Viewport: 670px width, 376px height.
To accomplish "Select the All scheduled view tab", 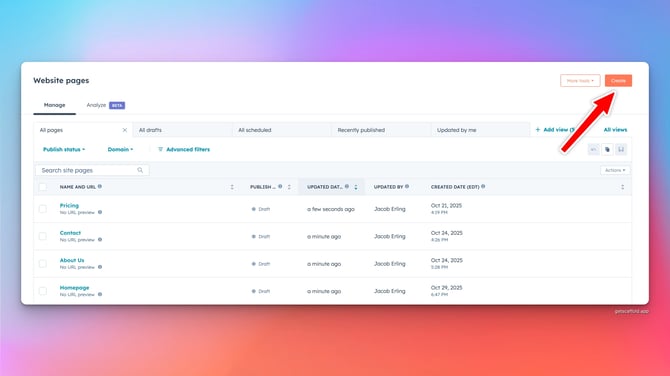I will coord(282,130).
